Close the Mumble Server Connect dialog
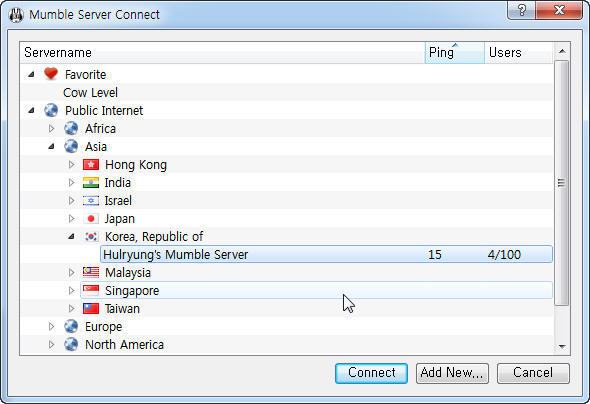The image size is (590, 404). coord(559,10)
